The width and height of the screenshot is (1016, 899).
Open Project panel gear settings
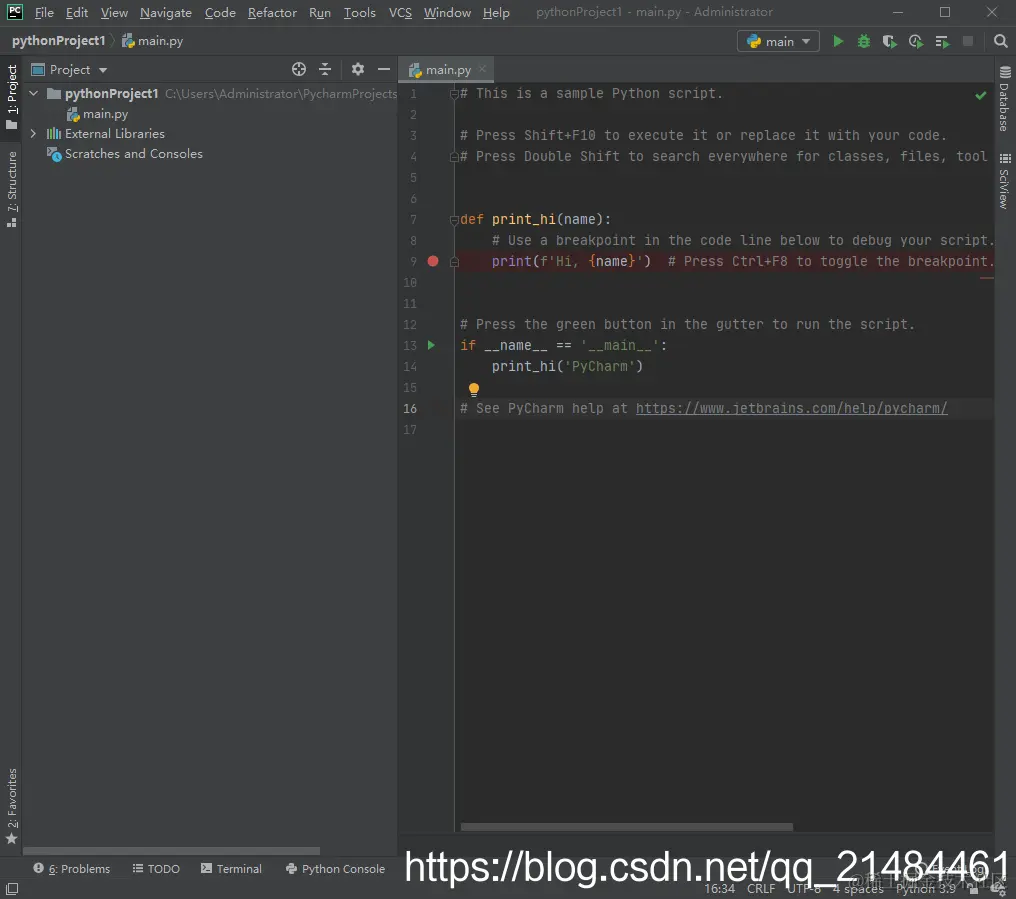tap(358, 69)
